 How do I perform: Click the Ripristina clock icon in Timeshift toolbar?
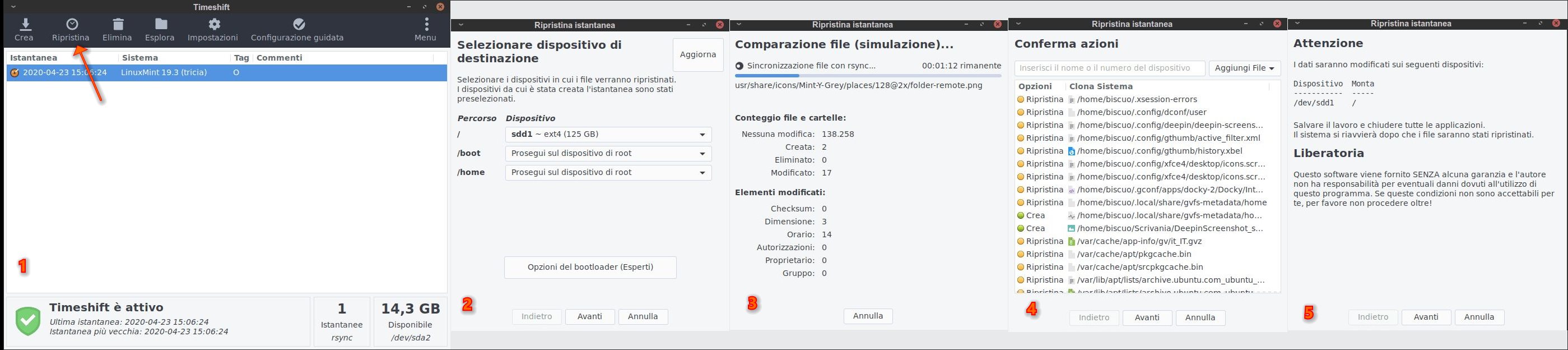(x=72, y=24)
